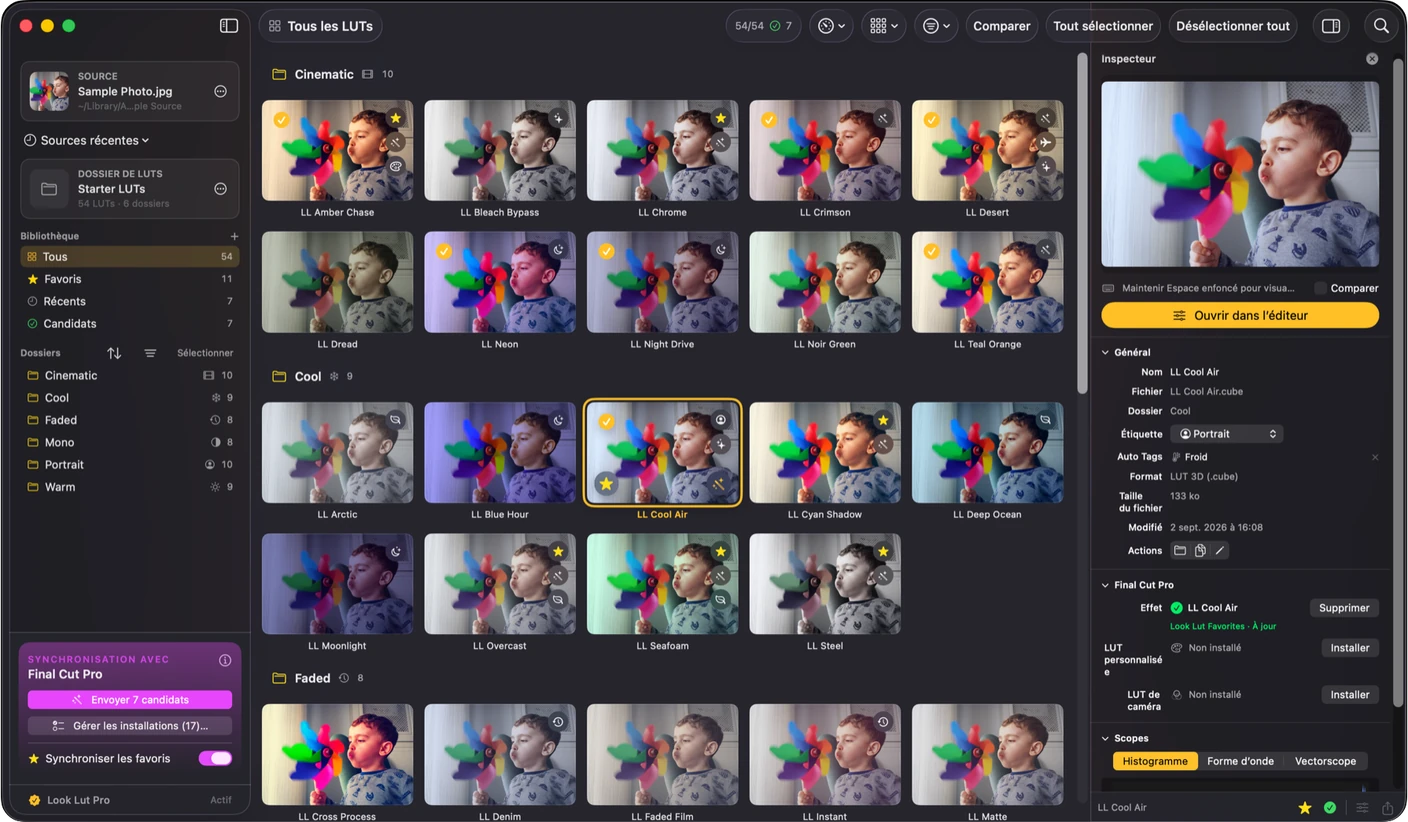This screenshot has width=1408, height=822.
Task: Open the Étiquette Portrait dropdown
Action: click(x=1227, y=434)
